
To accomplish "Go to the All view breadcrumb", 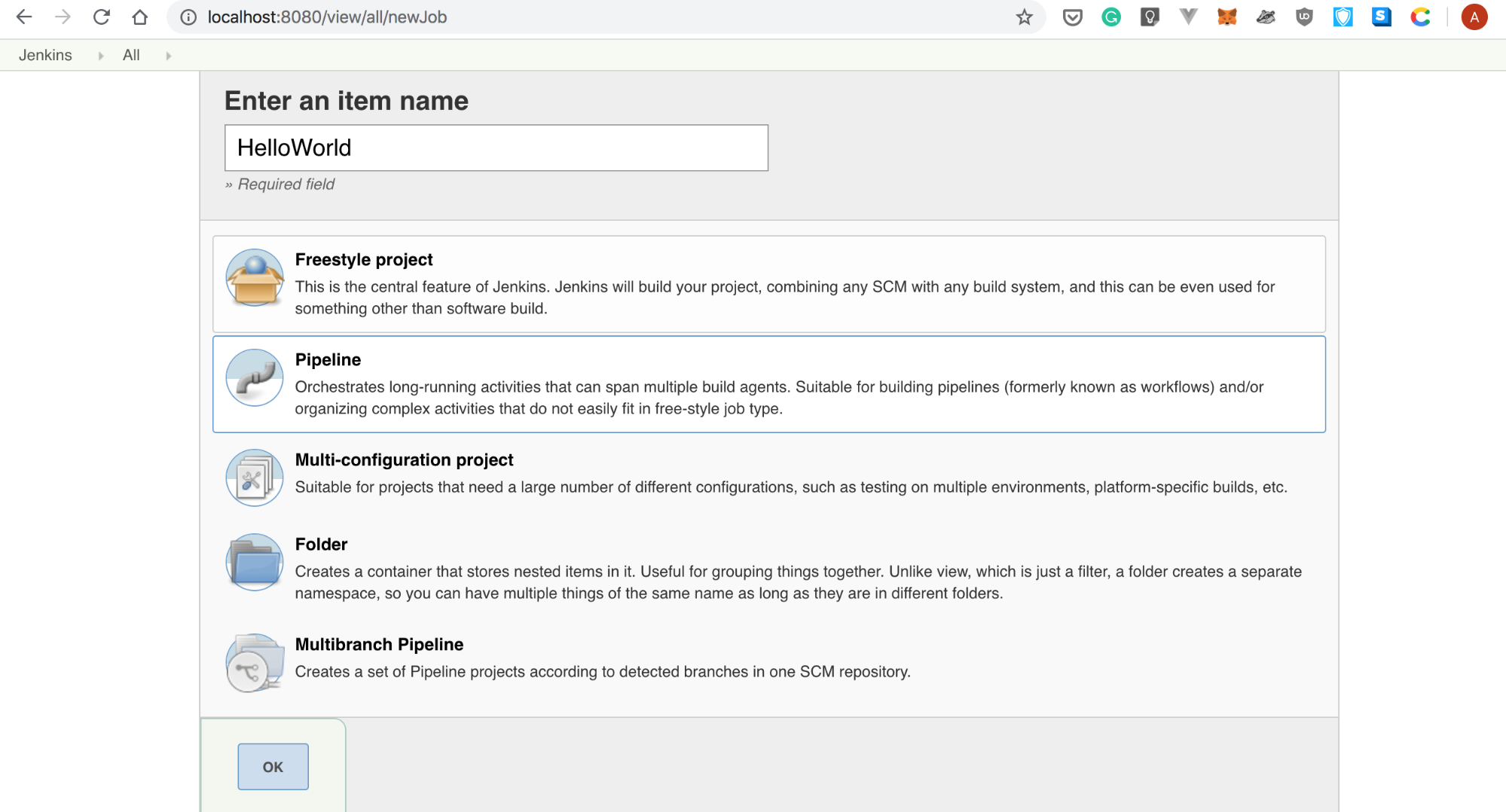I will coord(131,55).
